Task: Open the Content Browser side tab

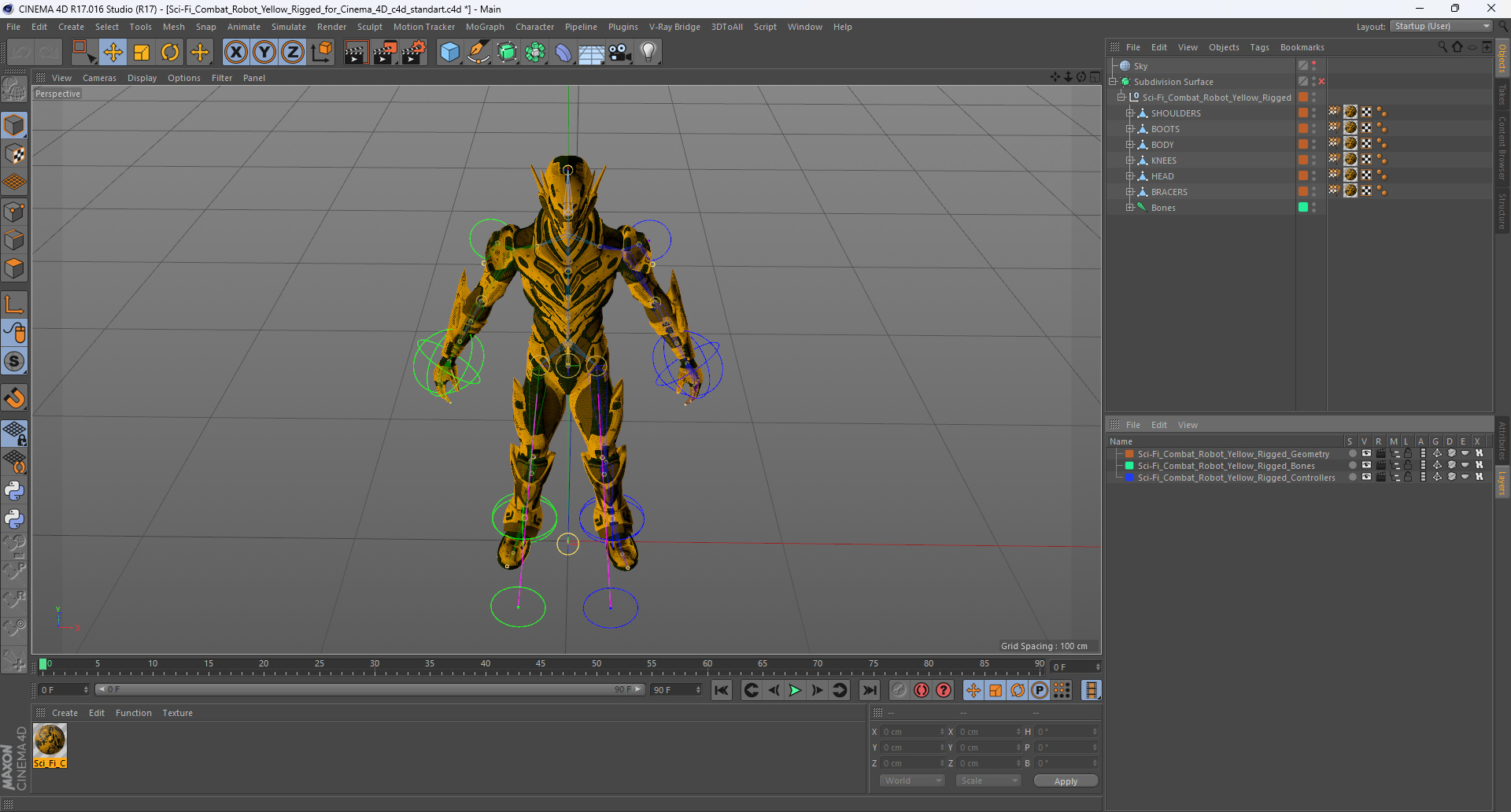Action: (x=1502, y=148)
